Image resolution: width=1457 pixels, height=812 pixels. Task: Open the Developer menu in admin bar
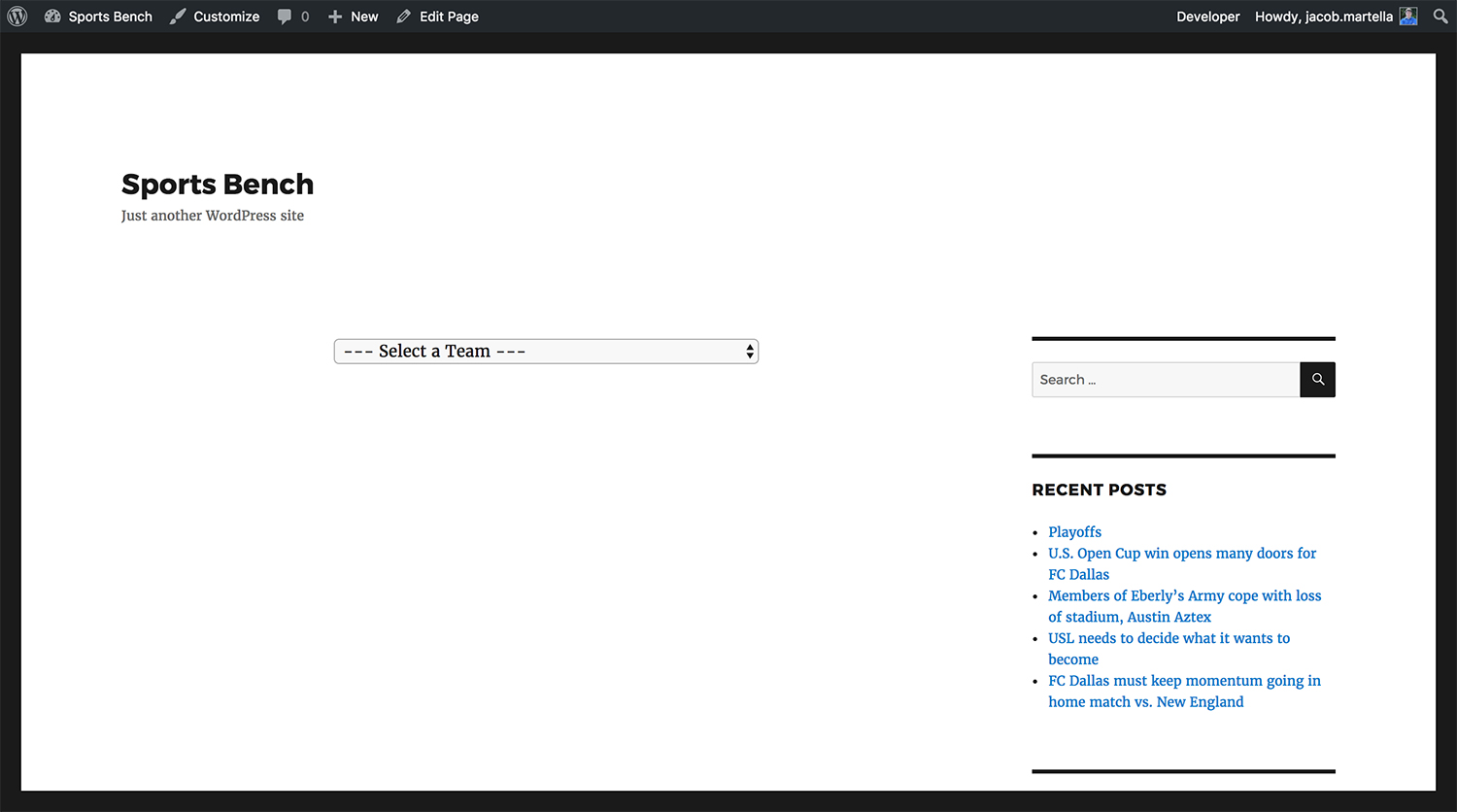click(1207, 17)
